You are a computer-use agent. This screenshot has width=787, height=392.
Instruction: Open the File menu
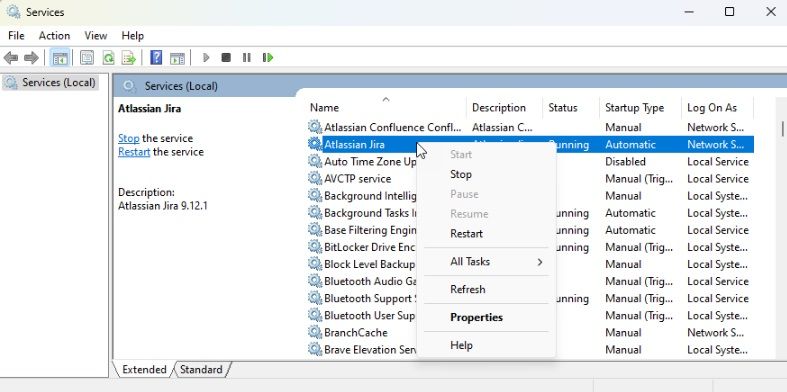click(x=16, y=36)
